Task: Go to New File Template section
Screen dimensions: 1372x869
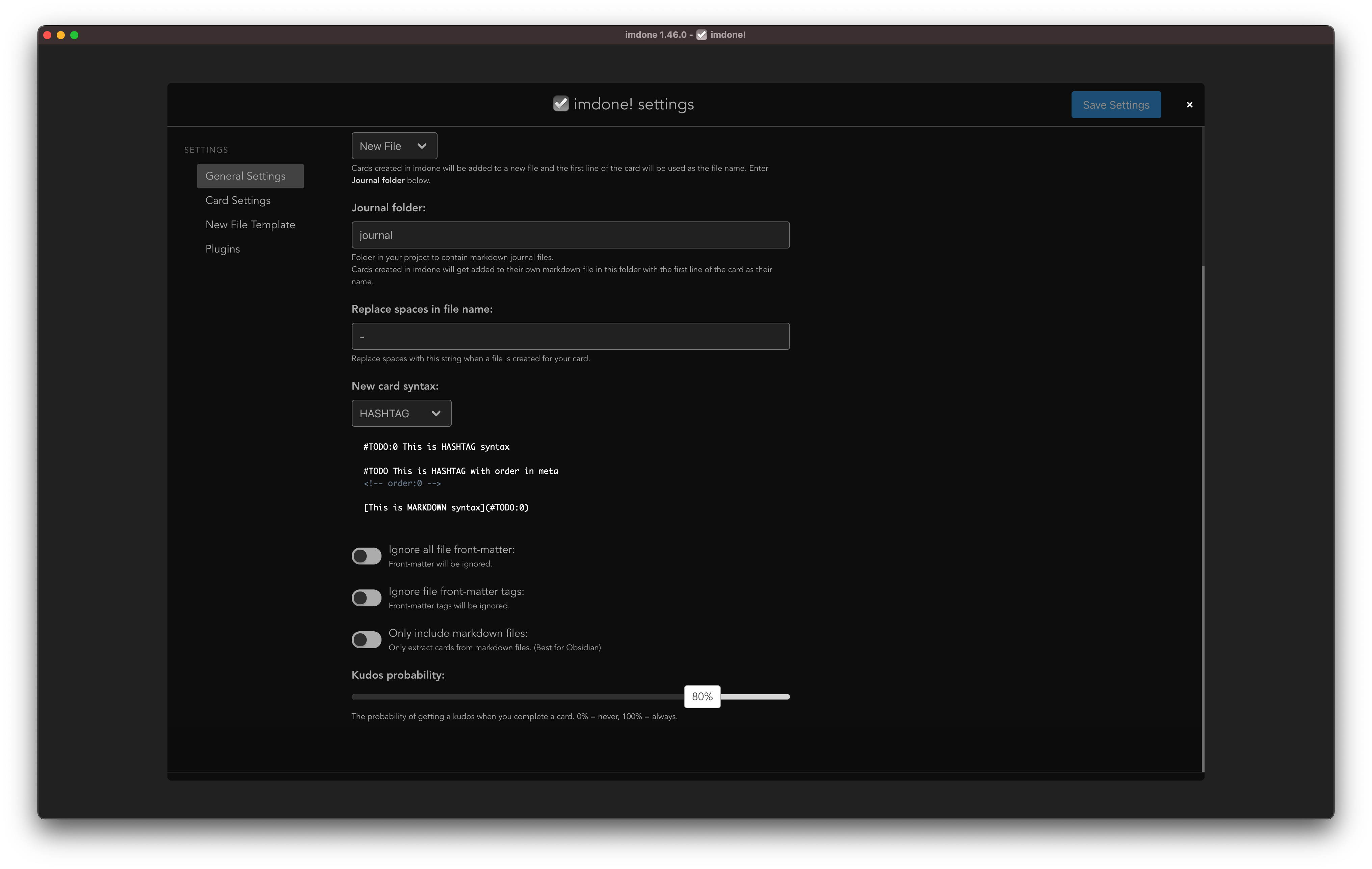Action: (x=250, y=225)
